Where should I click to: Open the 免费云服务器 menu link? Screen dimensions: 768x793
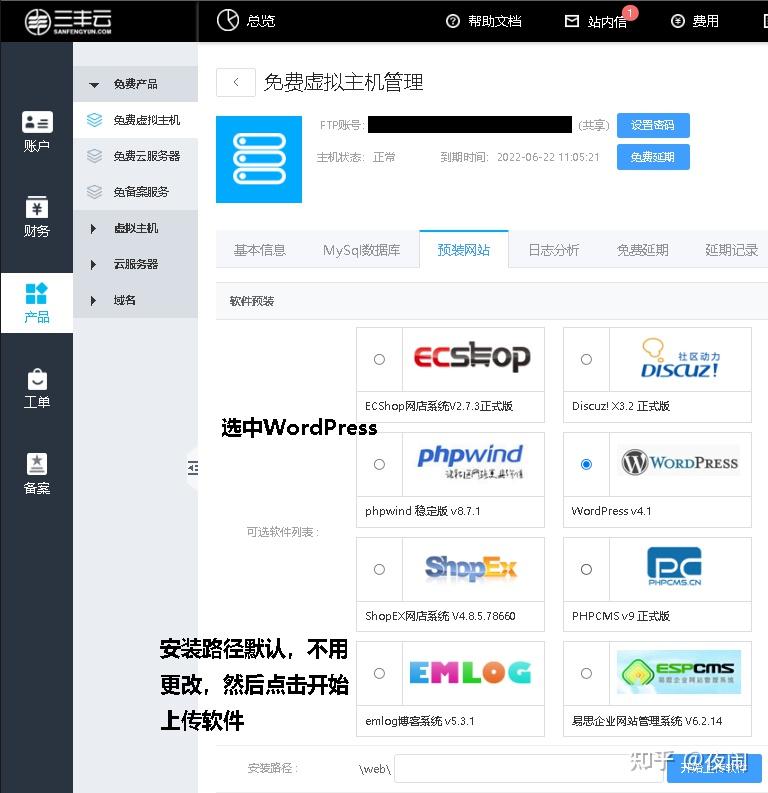(147, 156)
